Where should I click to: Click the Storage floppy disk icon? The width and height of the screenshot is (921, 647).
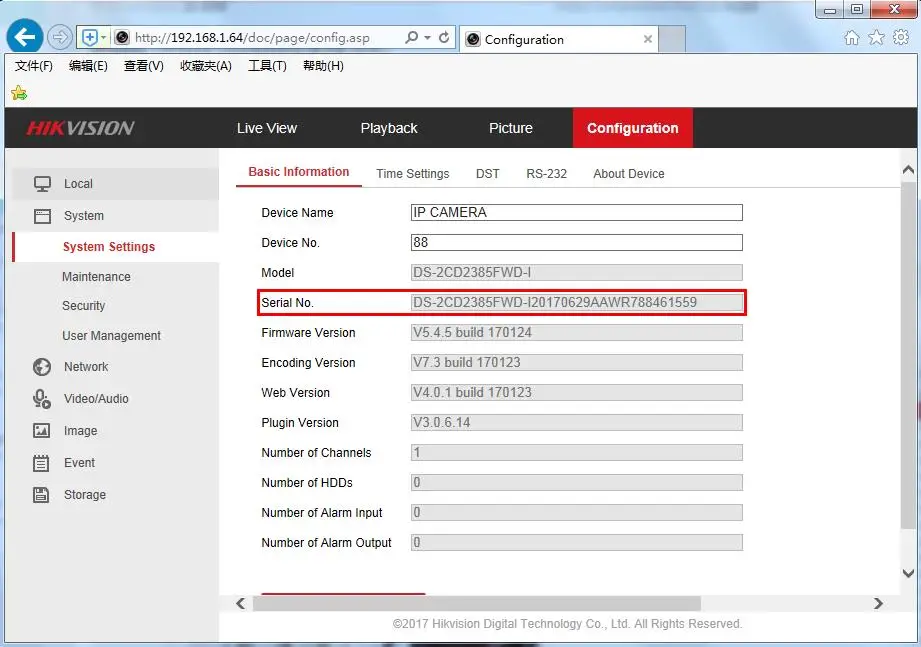coord(41,495)
